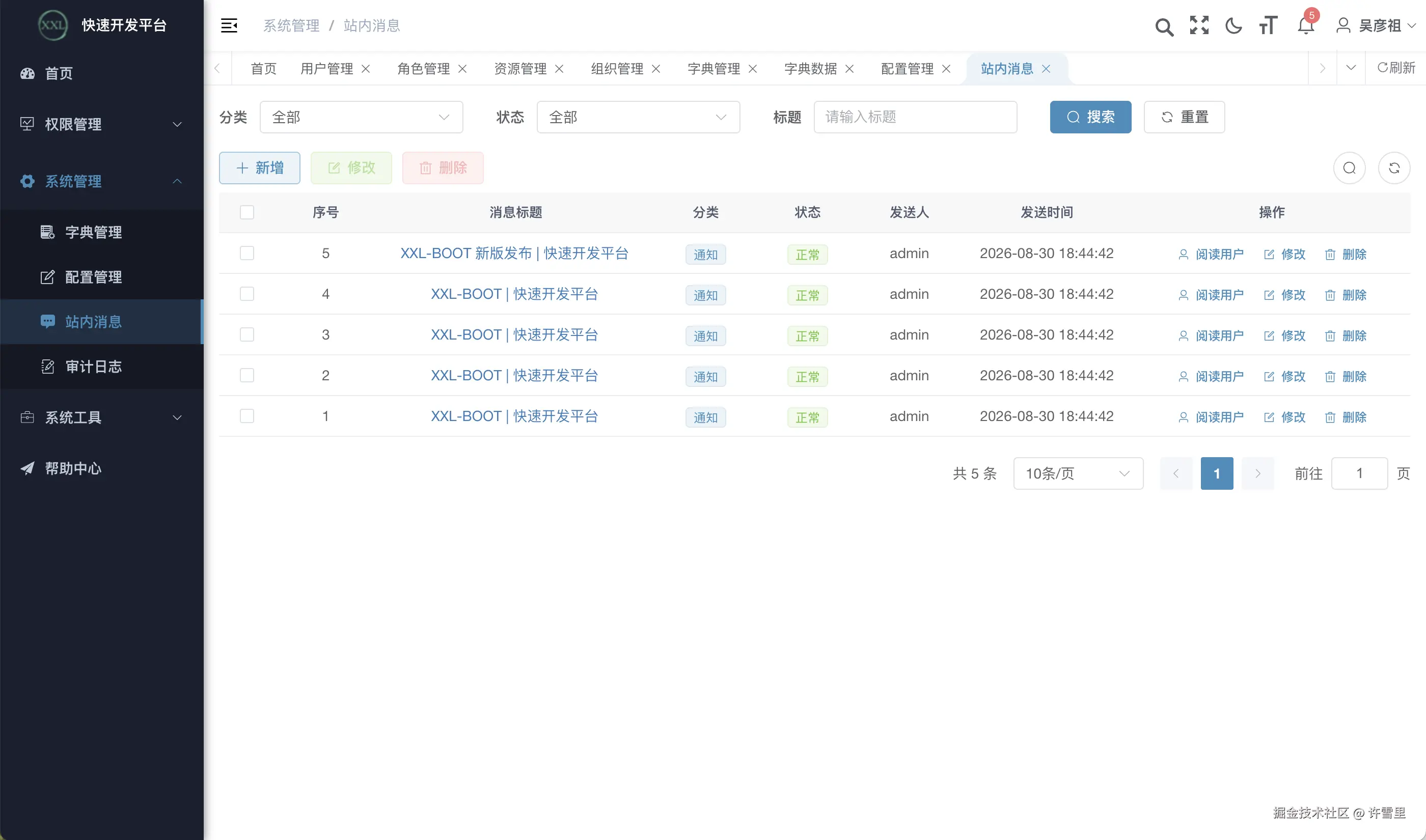Click 阅读用户 for message number 2
Viewport: 1426px width, 840px height.
(x=1211, y=376)
